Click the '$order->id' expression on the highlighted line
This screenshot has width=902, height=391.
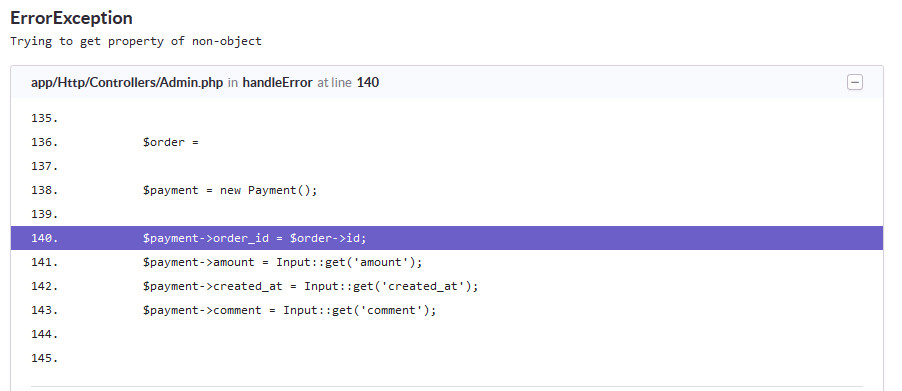[326, 238]
